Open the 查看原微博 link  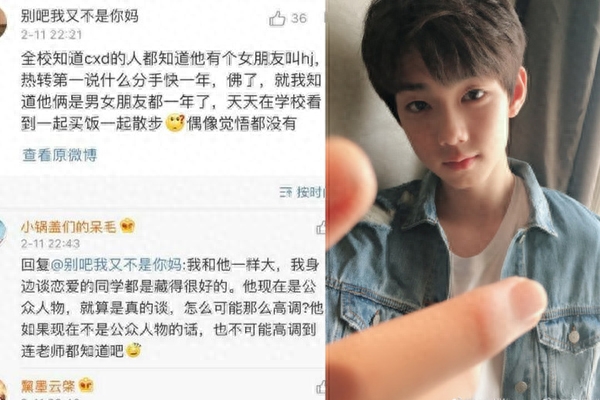click(59, 155)
